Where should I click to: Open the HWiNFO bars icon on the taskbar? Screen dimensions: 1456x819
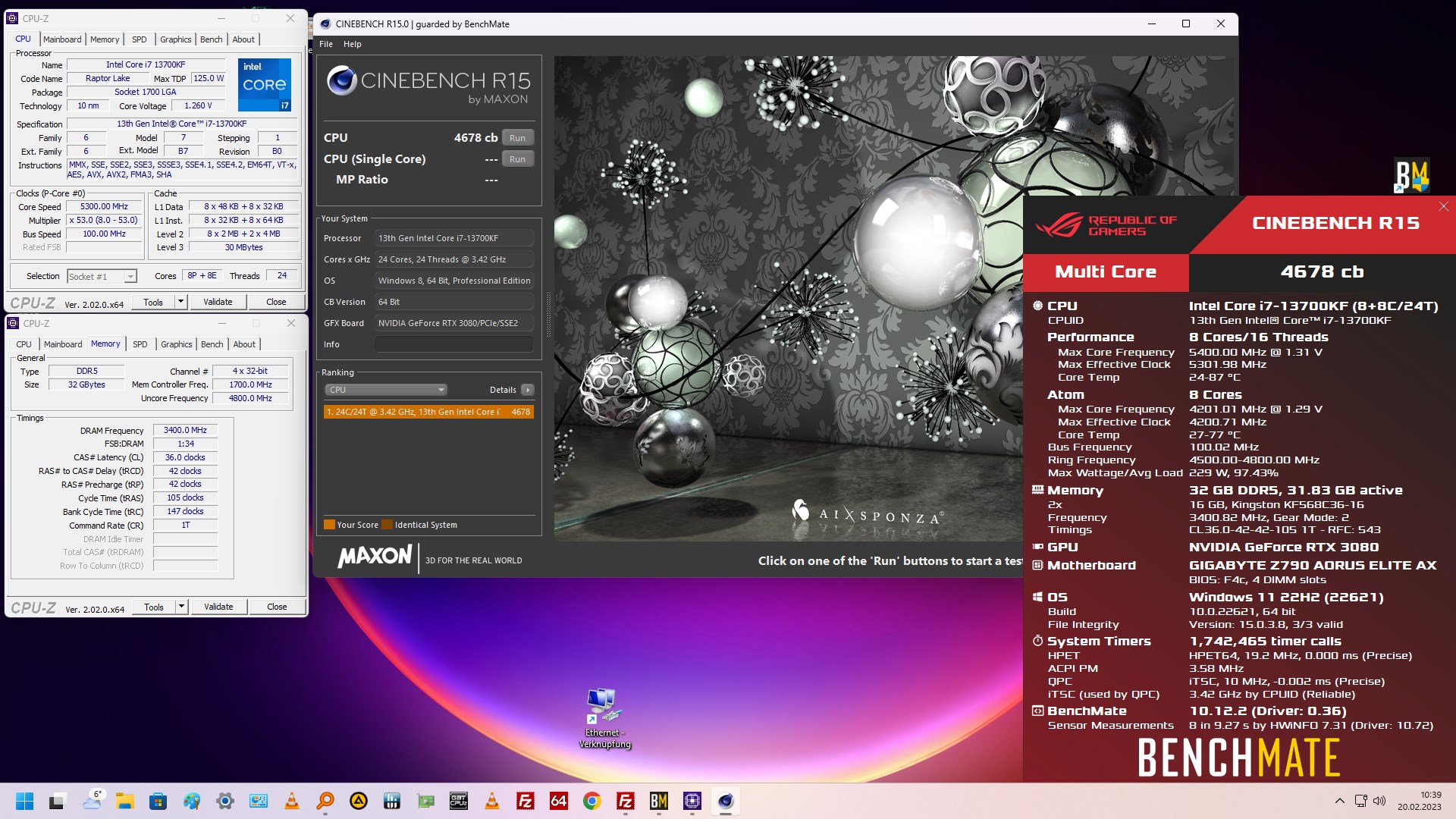(x=392, y=801)
